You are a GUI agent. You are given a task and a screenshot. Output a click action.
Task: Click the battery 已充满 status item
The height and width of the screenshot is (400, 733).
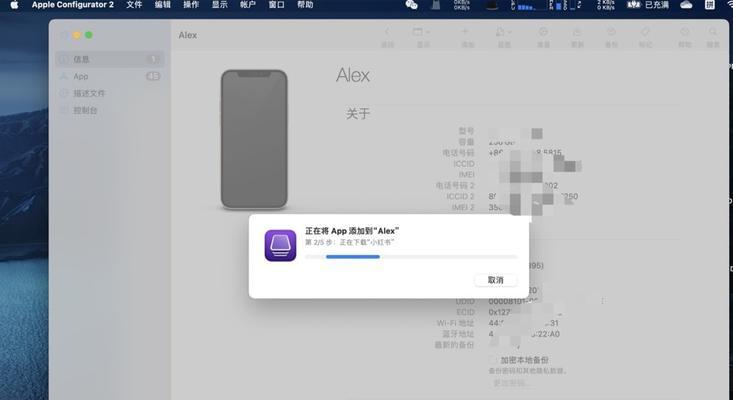648,5
